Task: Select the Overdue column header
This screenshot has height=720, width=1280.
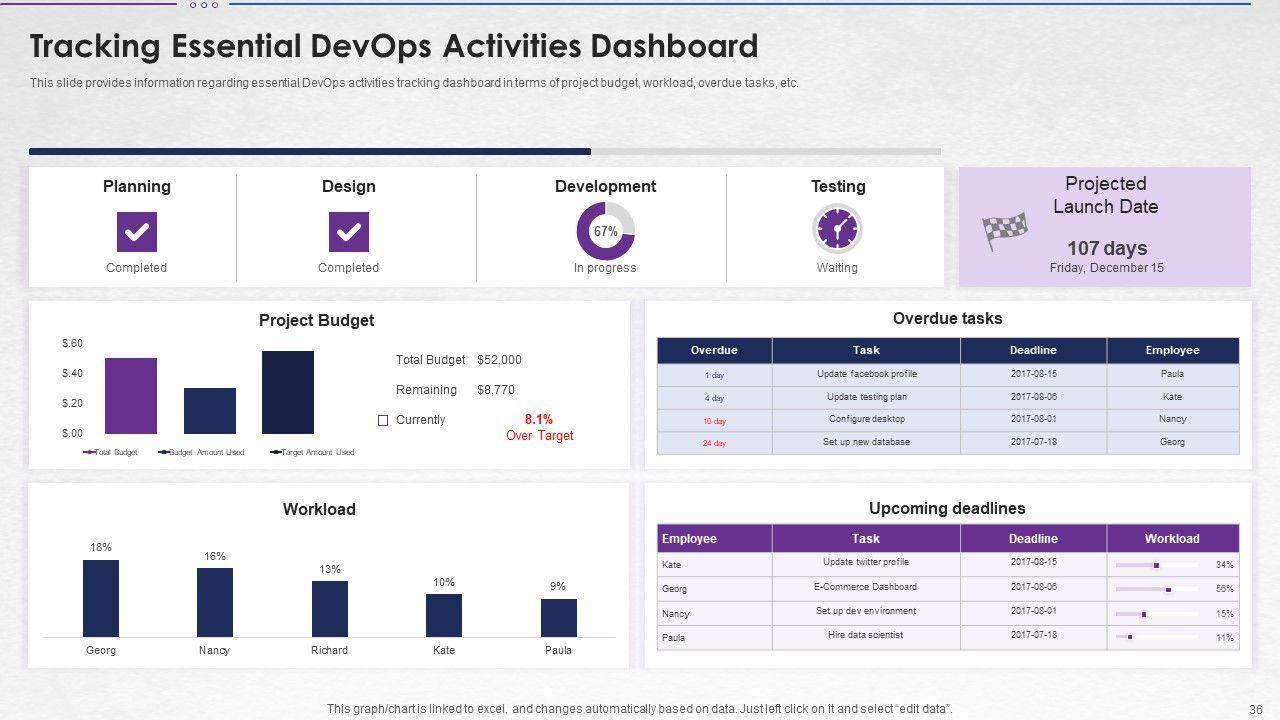Action: click(714, 350)
